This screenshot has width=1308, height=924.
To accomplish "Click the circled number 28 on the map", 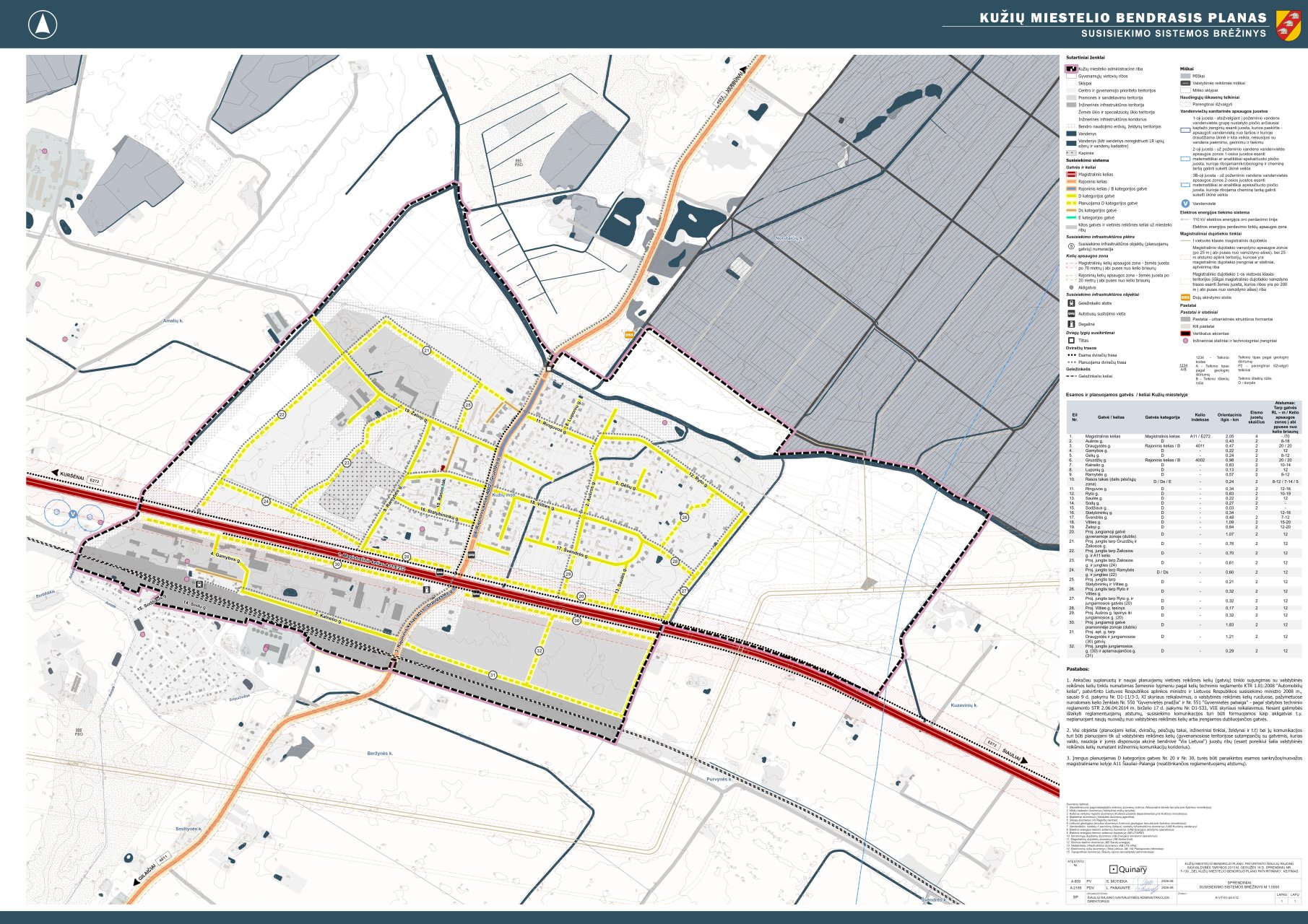I will 675,561.
